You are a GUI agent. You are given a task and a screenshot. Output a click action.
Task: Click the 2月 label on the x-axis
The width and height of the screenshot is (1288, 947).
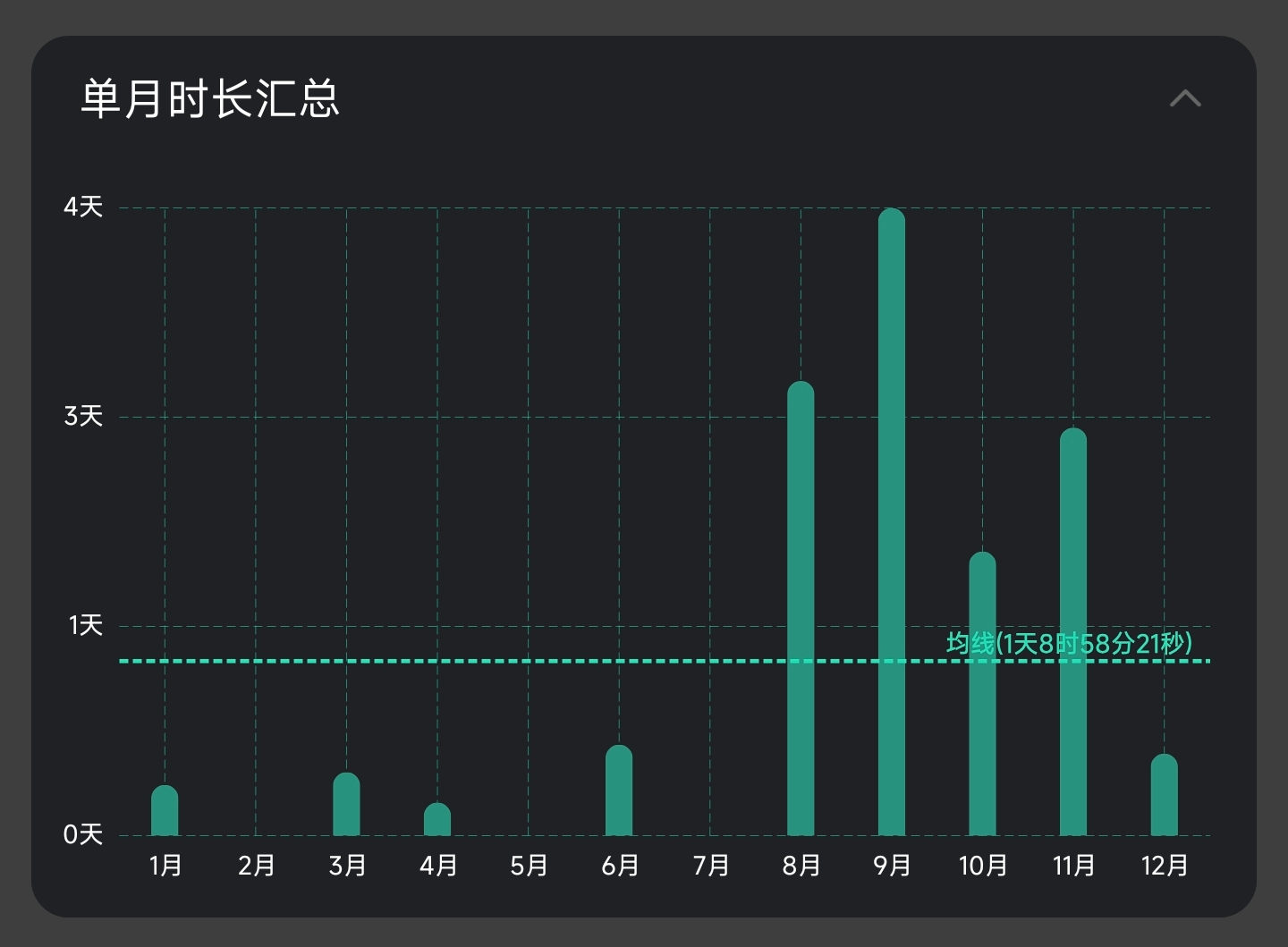[256, 866]
